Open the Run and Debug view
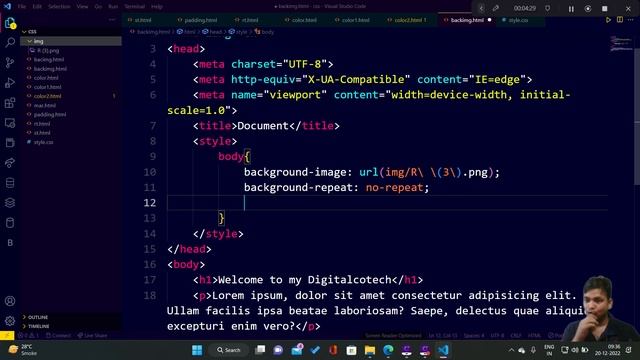 click(x=10, y=82)
